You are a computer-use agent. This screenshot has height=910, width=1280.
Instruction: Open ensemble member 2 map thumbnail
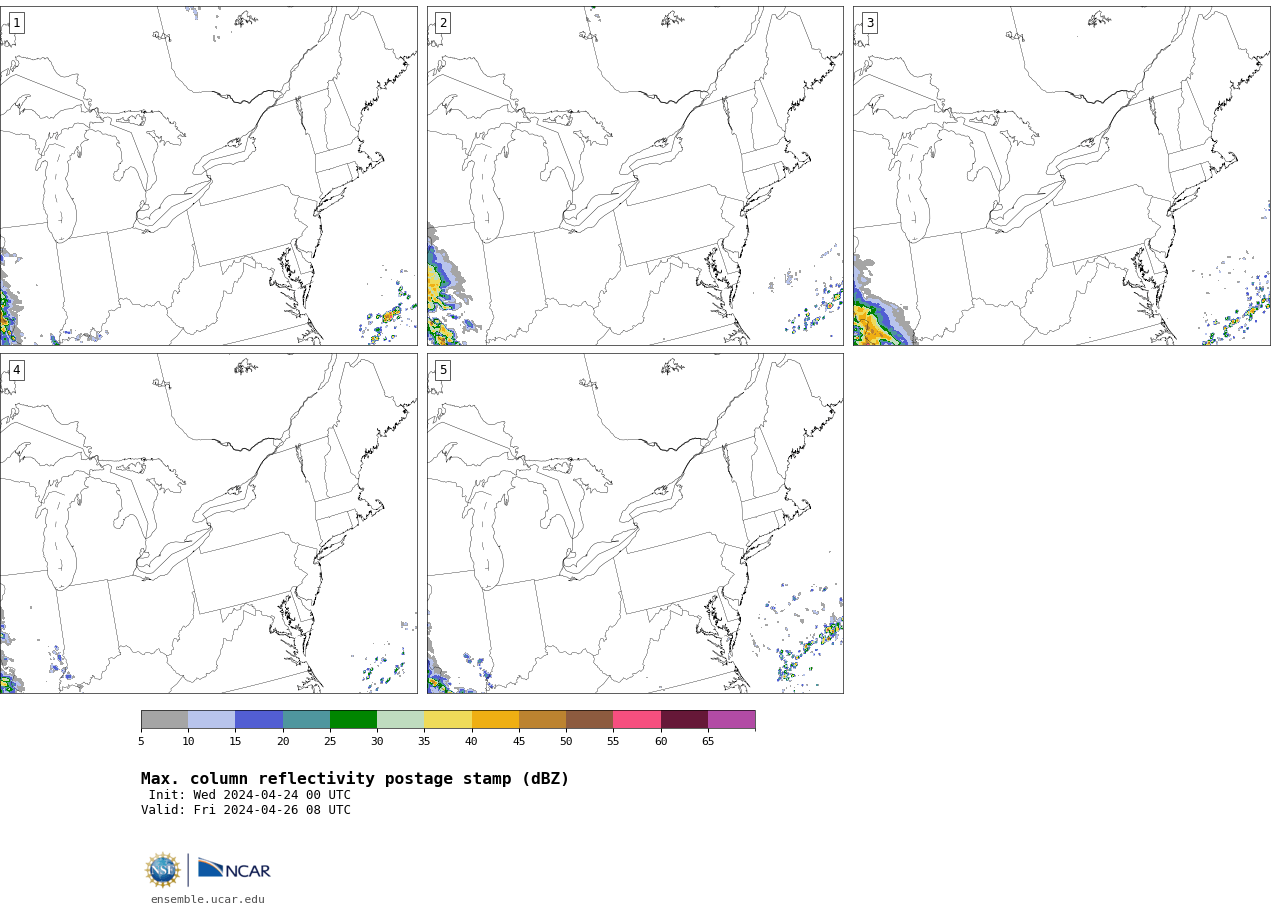[635, 176]
